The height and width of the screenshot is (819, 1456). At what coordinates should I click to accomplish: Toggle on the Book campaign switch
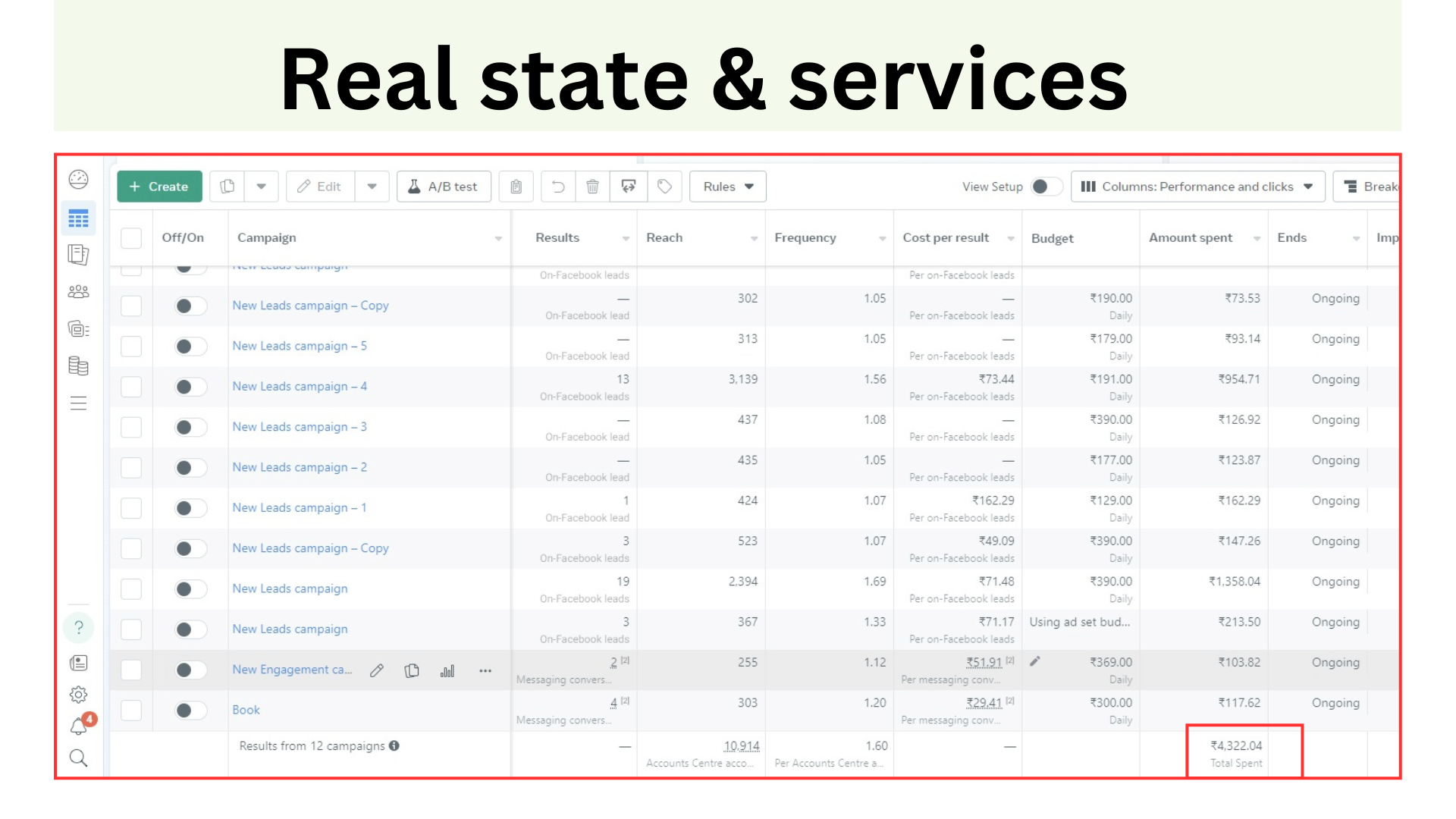(x=190, y=711)
